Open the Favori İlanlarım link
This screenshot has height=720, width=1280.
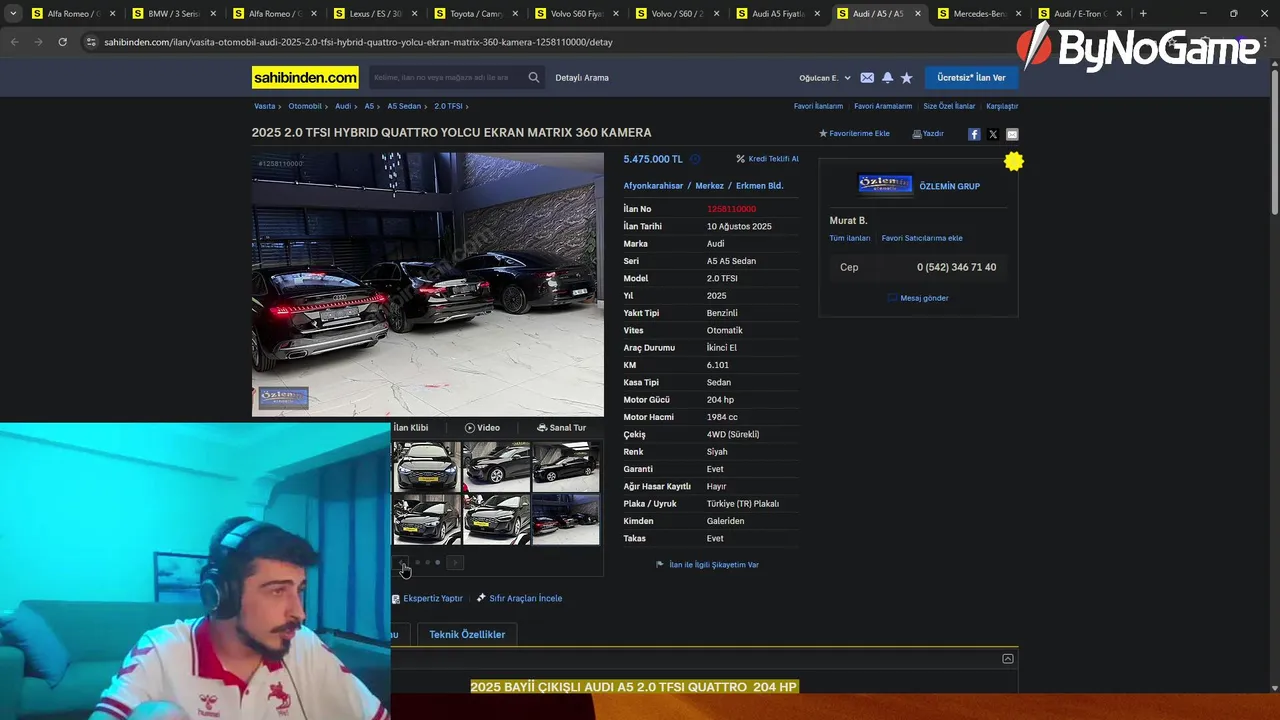(818, 106)
